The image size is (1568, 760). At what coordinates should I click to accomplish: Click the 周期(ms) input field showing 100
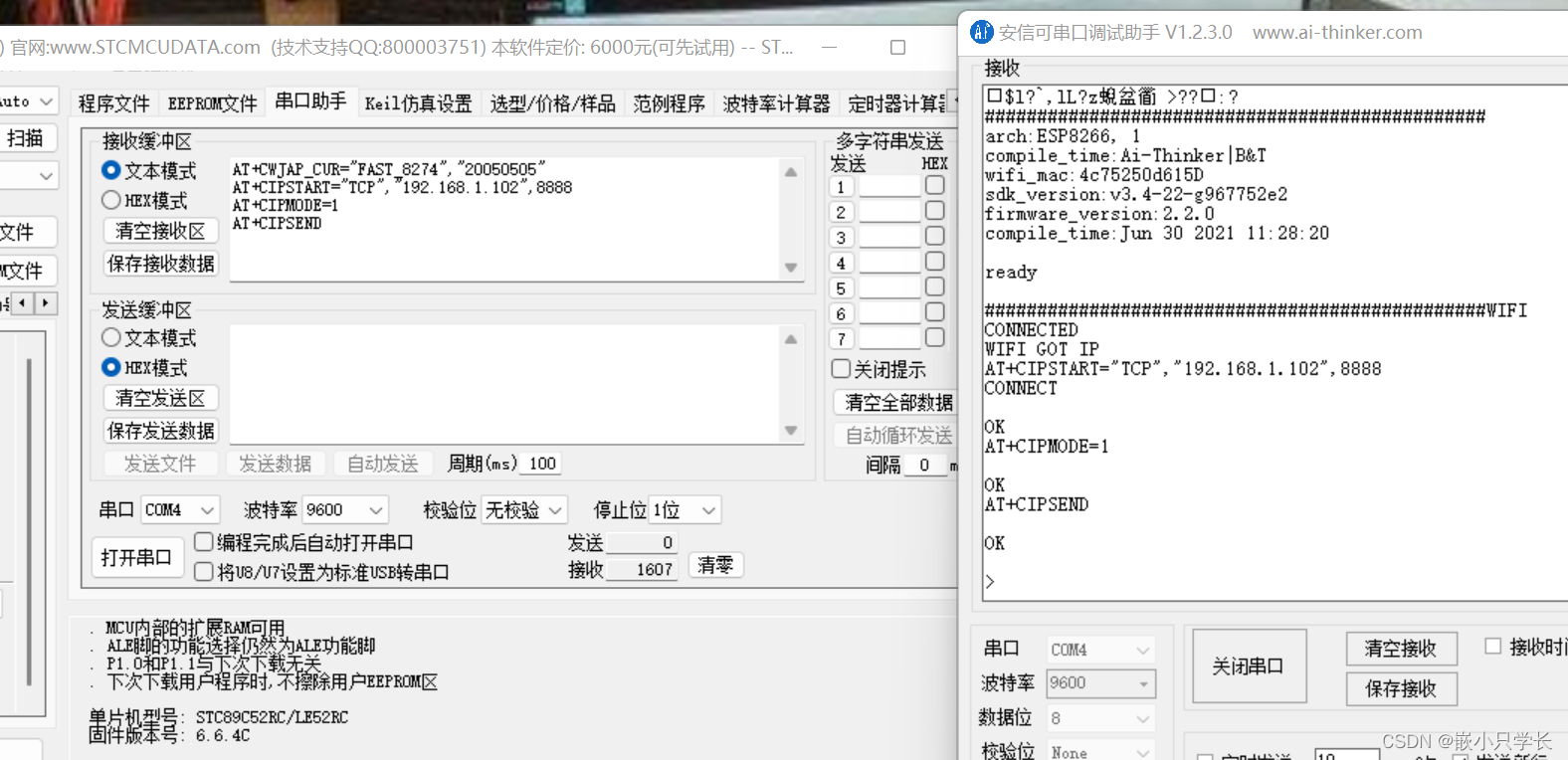click(540, 464)
